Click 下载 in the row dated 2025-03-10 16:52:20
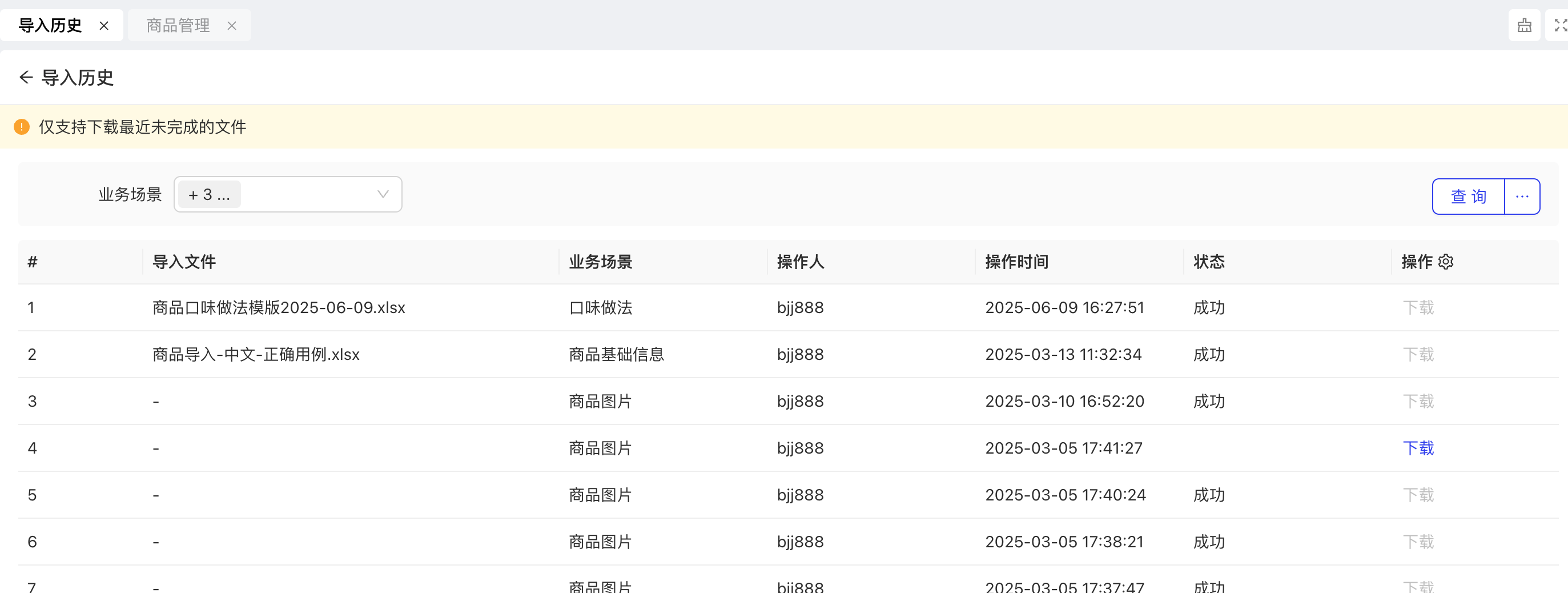The image size is (1568, 593). (x=1418, y=401)
